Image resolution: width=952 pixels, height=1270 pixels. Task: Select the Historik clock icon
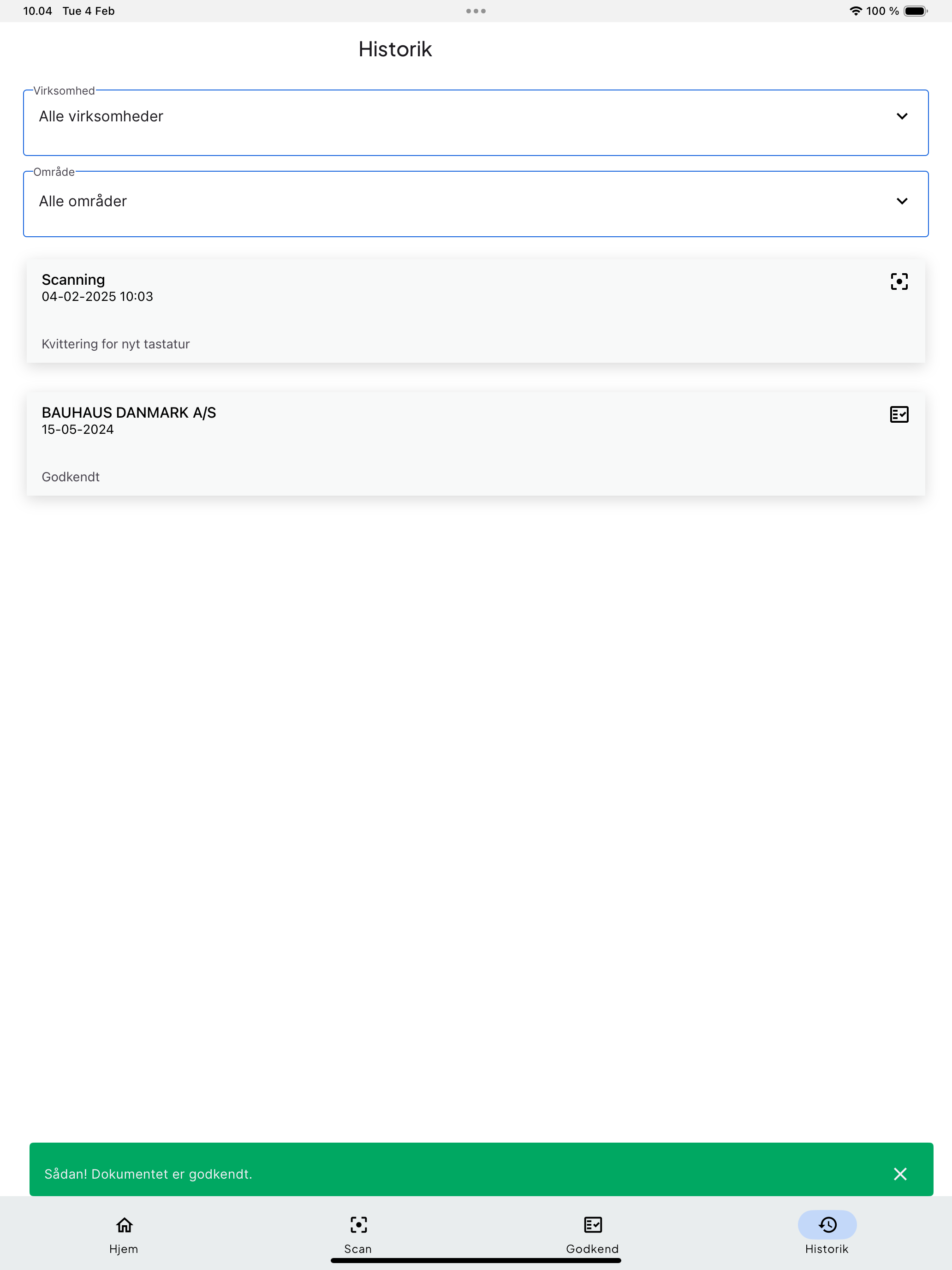[x=827, y=1225]
